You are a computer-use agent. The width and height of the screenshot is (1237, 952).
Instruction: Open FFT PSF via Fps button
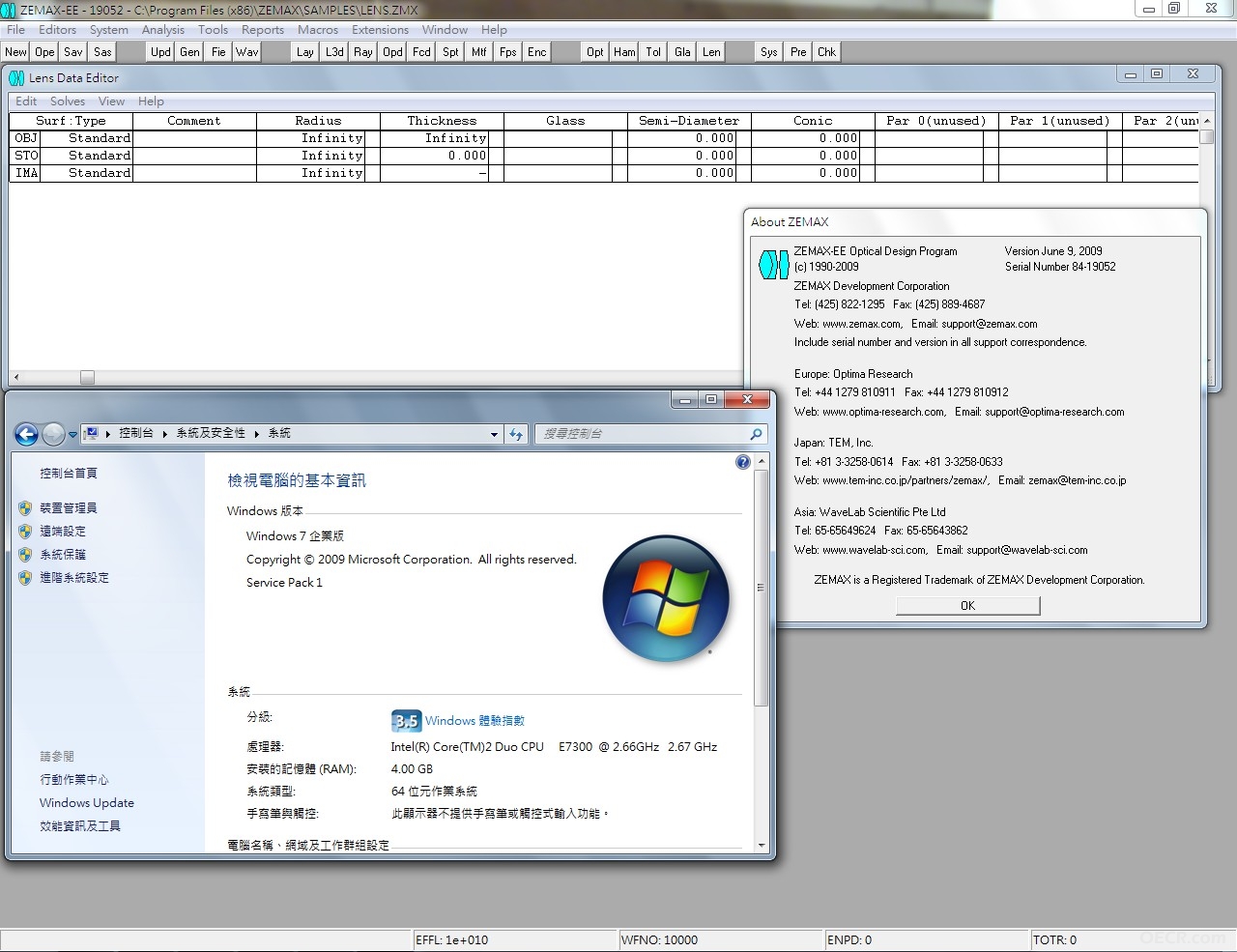[508, 52]
